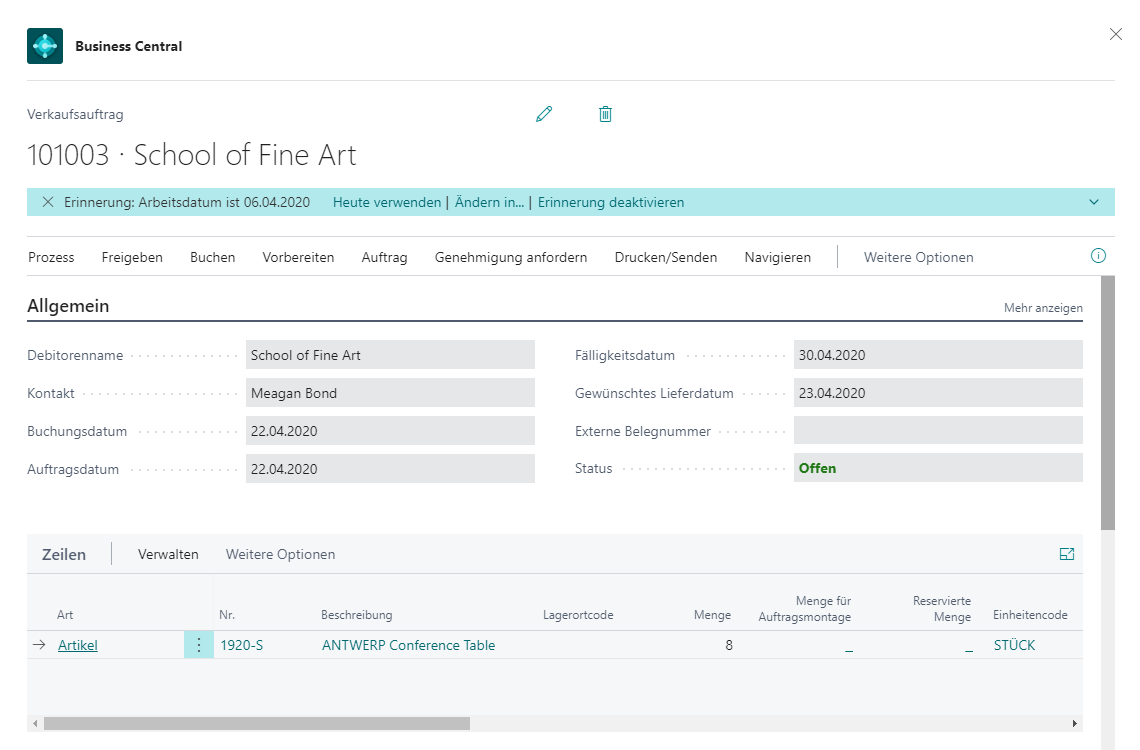The width and height of the screenshot is (1140, 750).
Task: Open the Drucken/Senden menu
Action: [x=666, y=257]
